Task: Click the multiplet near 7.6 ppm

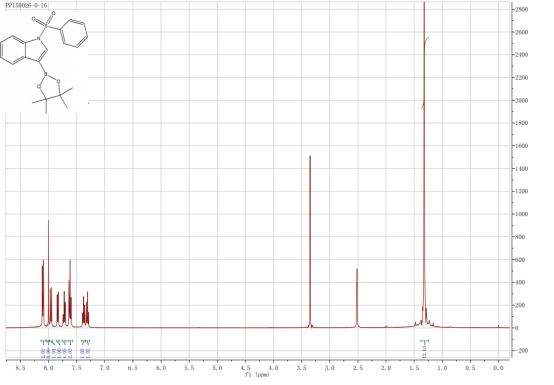Action: tap(70, 293)
